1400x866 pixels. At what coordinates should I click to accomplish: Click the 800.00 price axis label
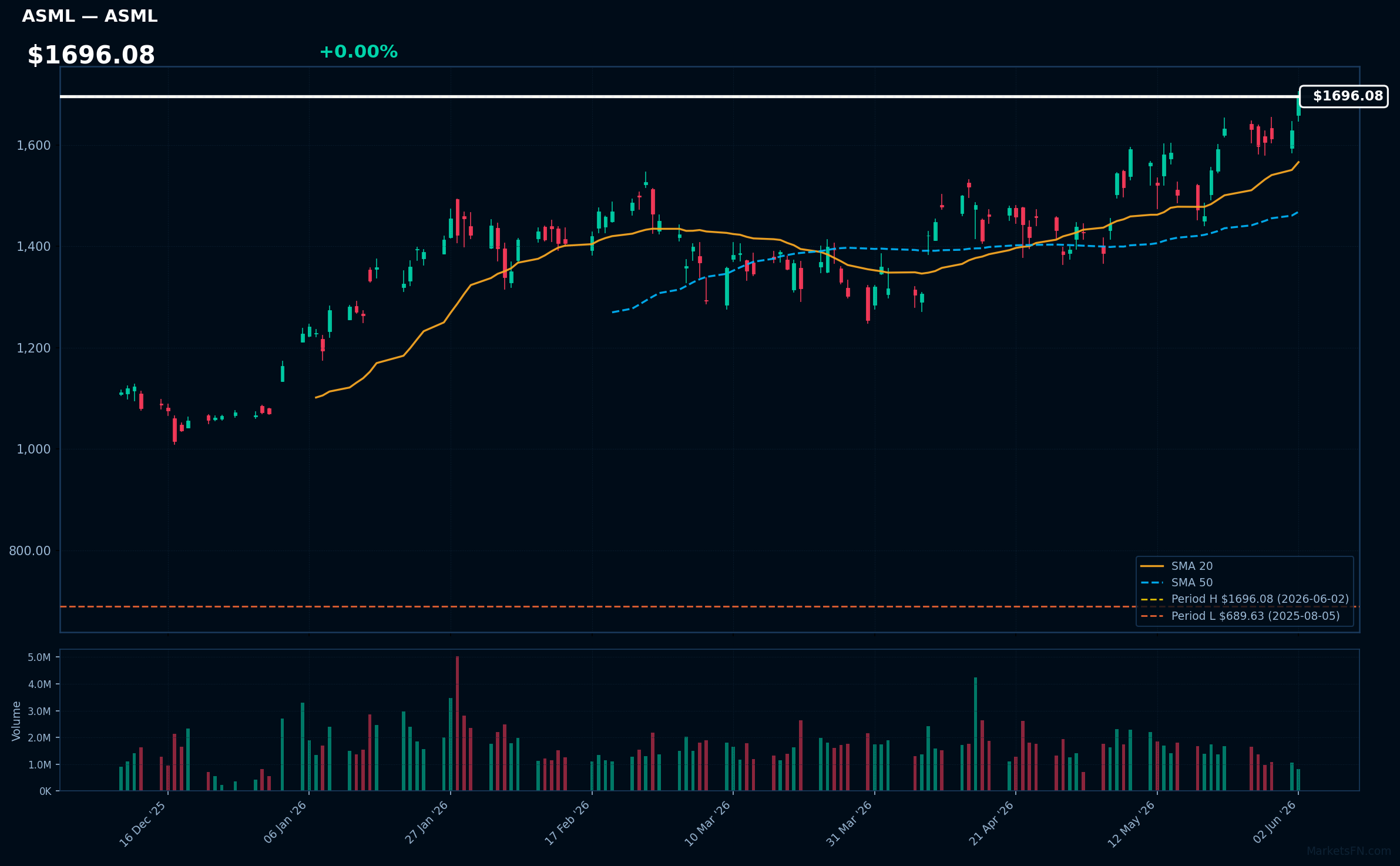point(30,551)
